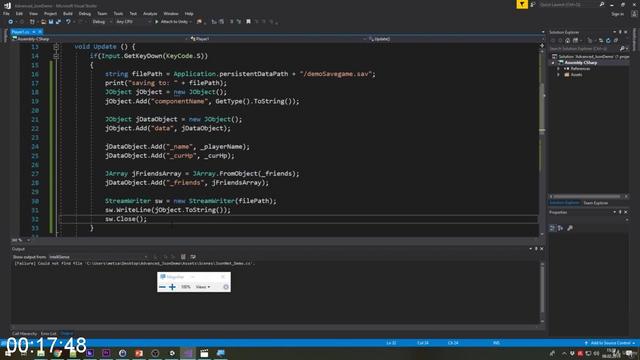Switch to the Call Hierarchy tab
This screenshot has height=360, width=640.
[24, 334]
